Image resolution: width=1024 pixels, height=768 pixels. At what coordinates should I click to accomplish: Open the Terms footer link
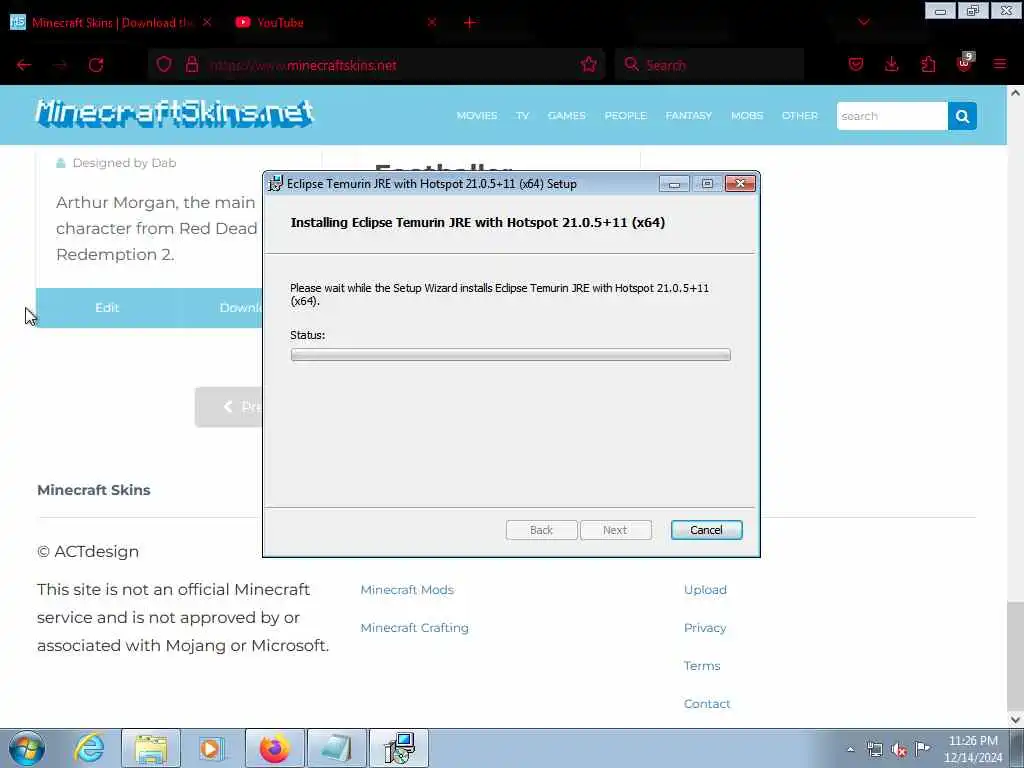pos(701,665)
